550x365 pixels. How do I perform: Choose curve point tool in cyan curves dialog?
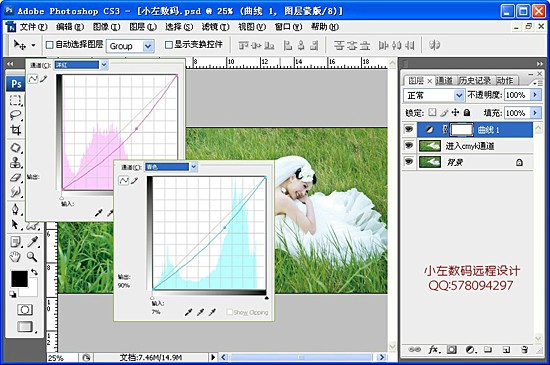[123, 181]
